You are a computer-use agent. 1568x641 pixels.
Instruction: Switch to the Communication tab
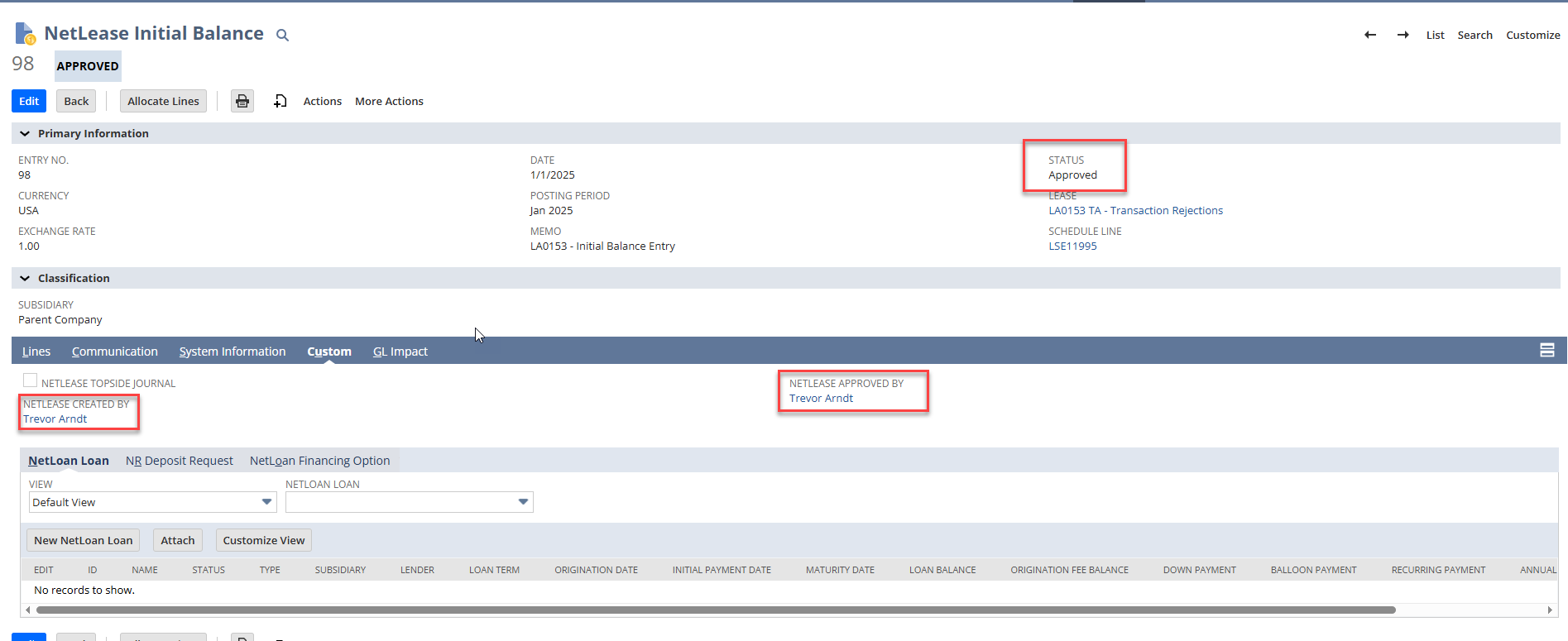pos(115,352)
